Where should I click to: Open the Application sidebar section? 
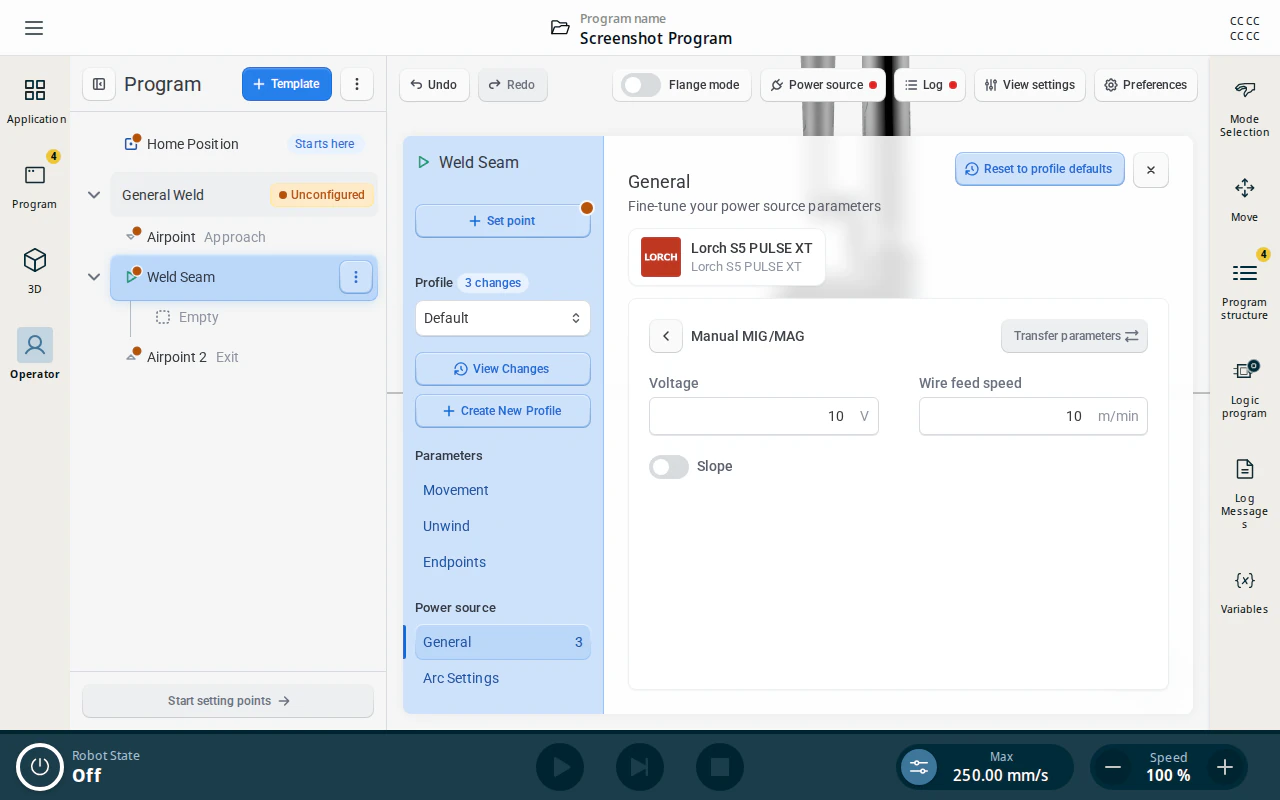(x=35, y=103)
